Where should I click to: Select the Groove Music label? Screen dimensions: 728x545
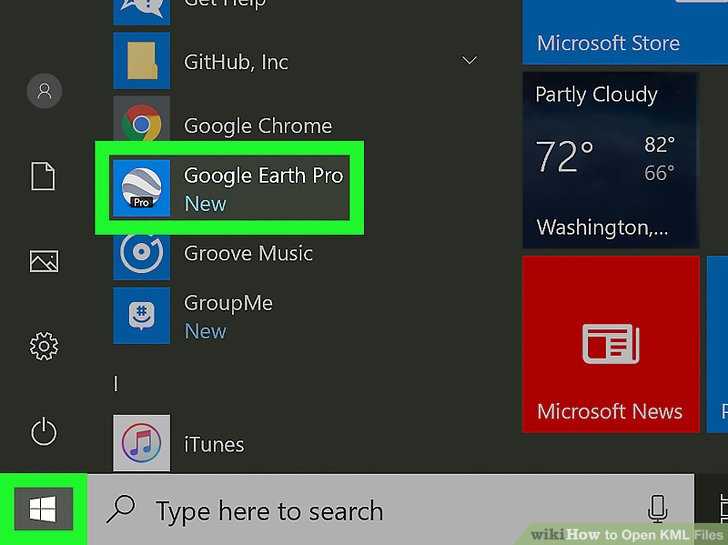point(248,253)
